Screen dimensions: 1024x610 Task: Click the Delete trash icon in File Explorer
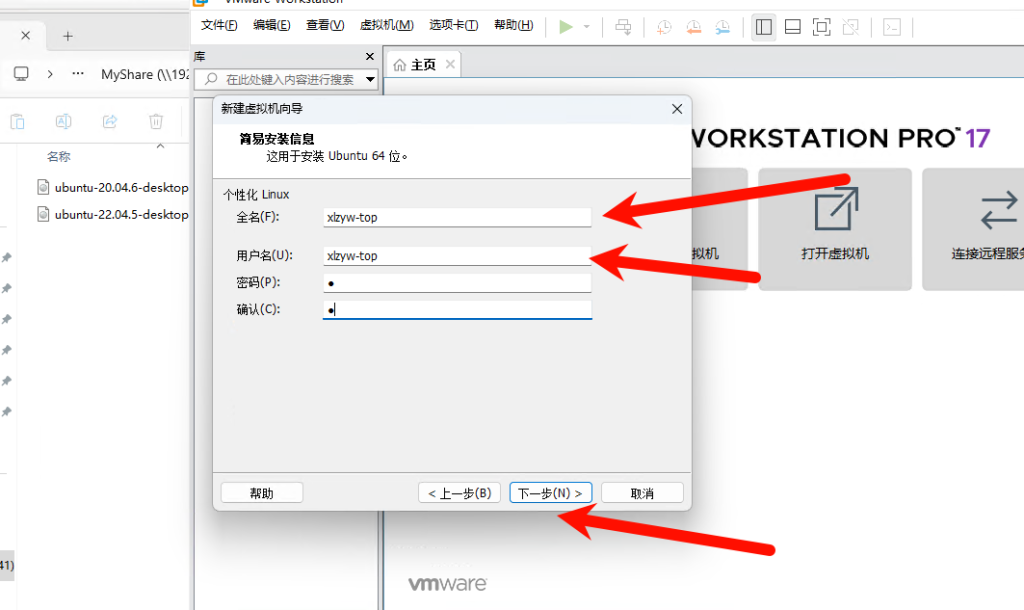155,121
